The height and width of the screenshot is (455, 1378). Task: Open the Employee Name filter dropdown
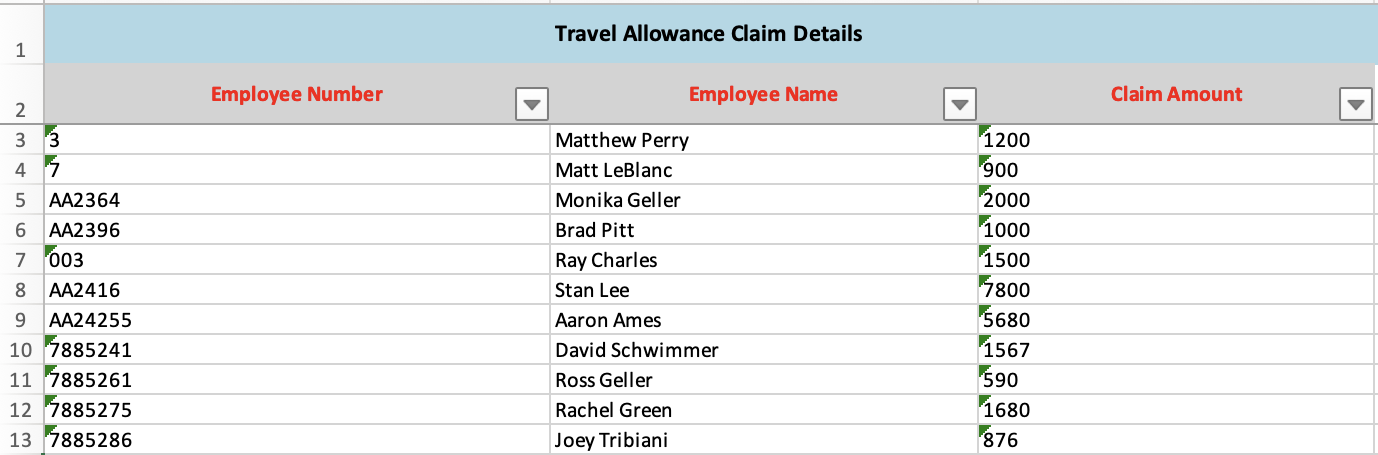tap(960, 104)
